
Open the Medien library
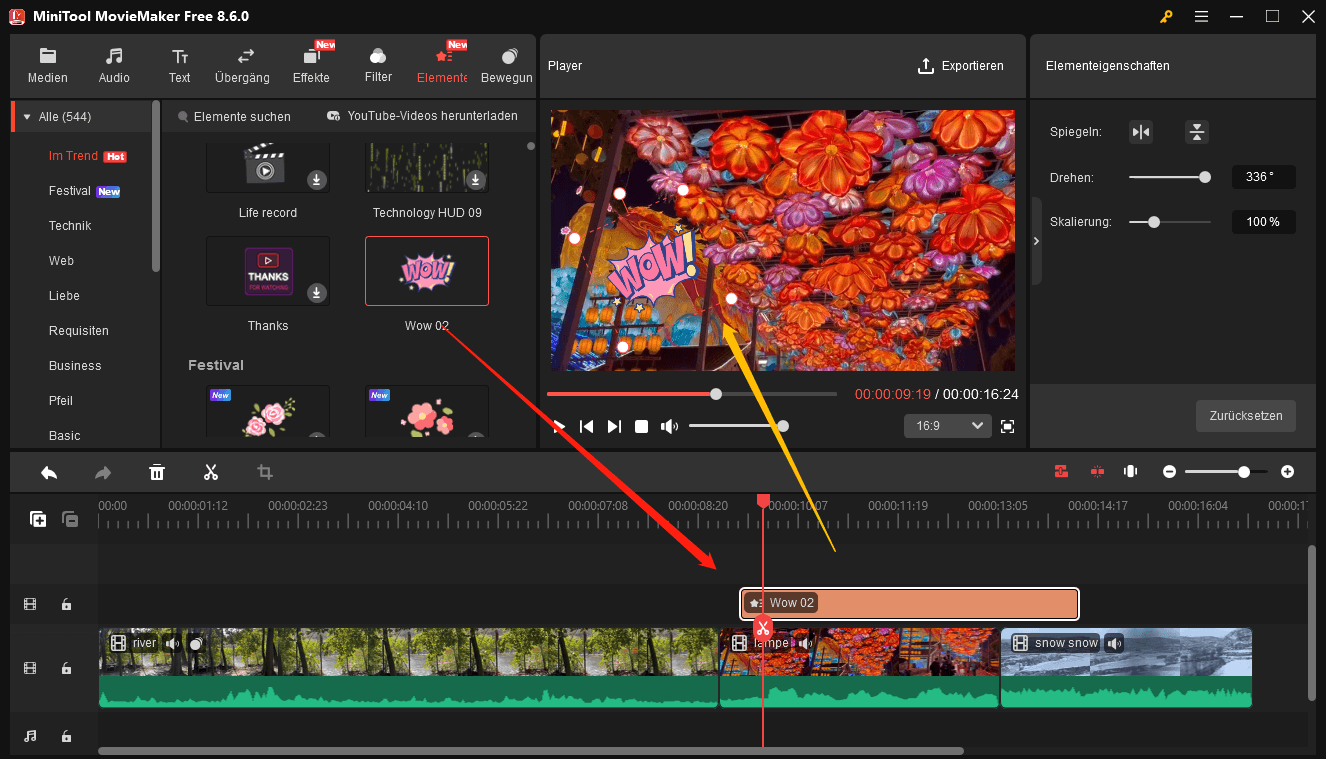(x=47, y=63)
